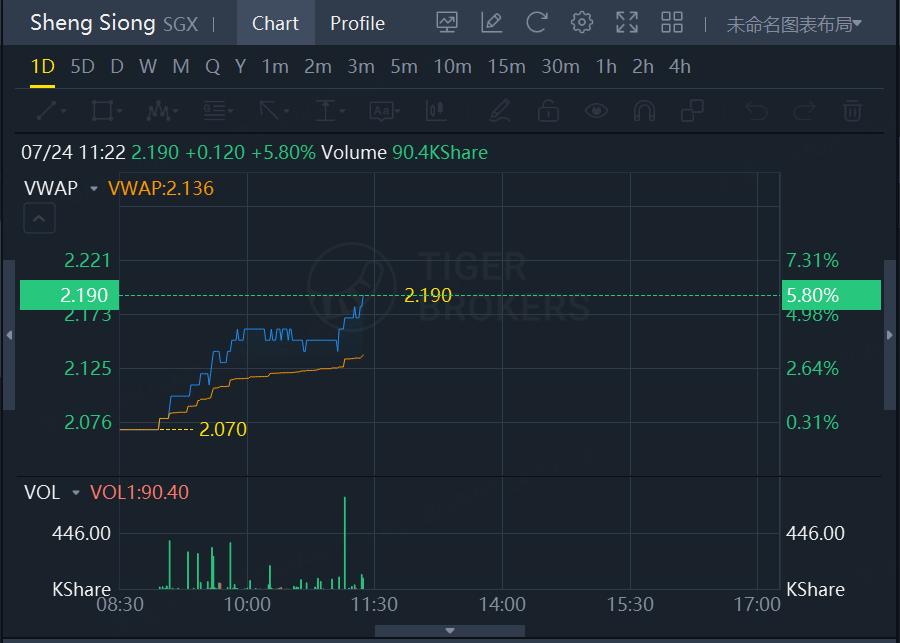Open the grid layout icon

click(x=672, y=23)
